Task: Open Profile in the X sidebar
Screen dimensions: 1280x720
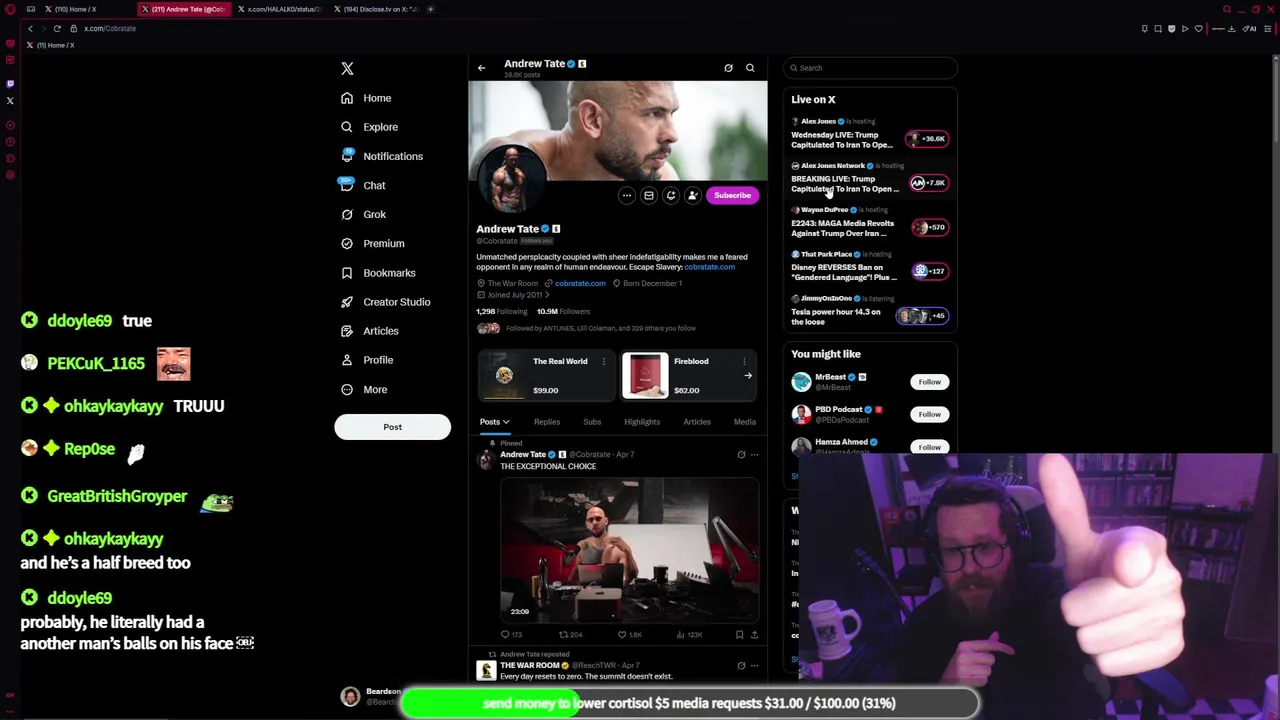Action: coord(367,359)
